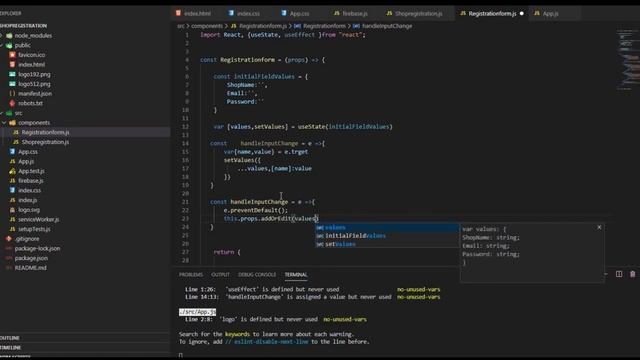Open firebase.js in the explorer tree
Screen dimensions: 640x360
[x=31, y=181]
